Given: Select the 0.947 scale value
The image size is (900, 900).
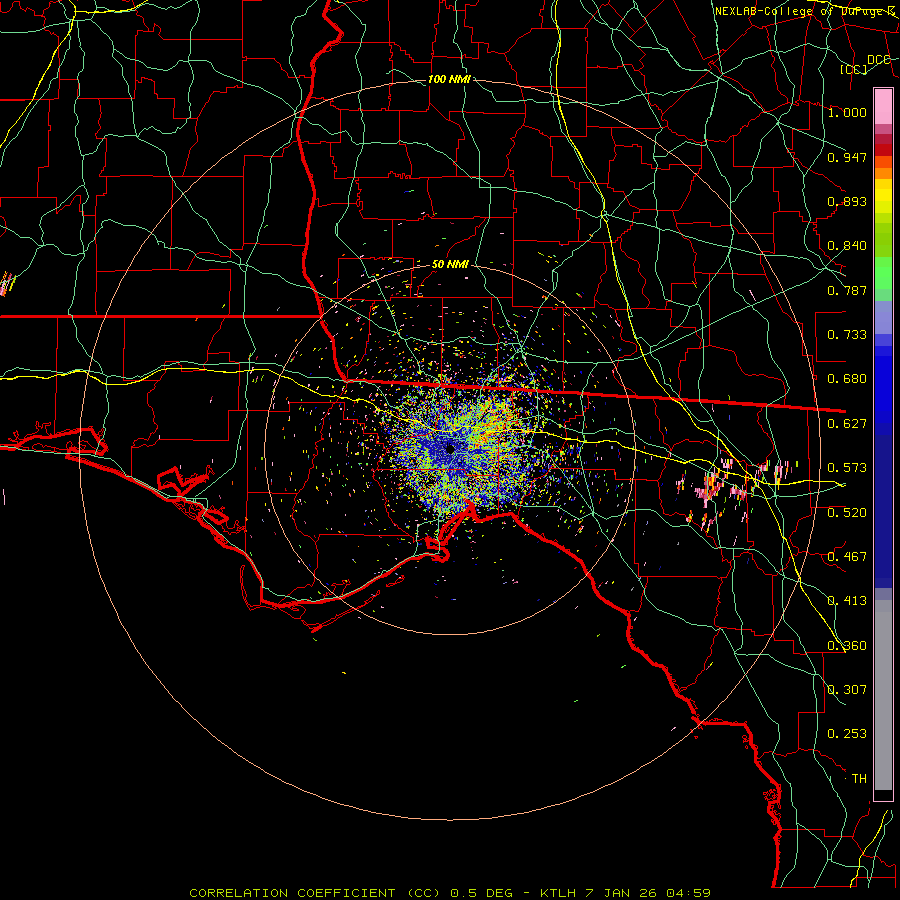Looking at the screenshot, I should [847, 157].
